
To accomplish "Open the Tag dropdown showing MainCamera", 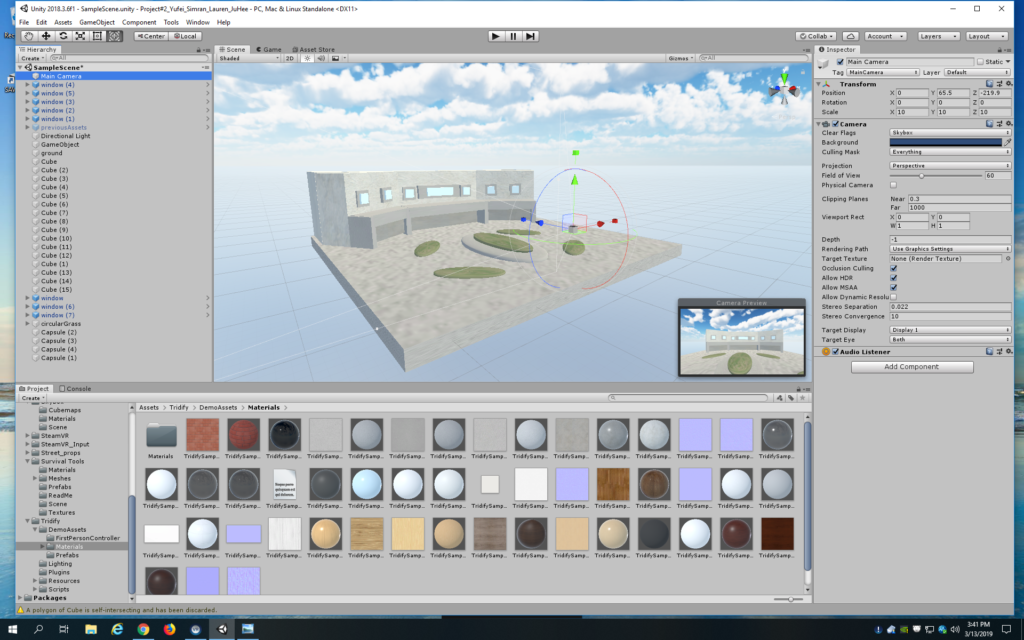I will pos(883,72).
